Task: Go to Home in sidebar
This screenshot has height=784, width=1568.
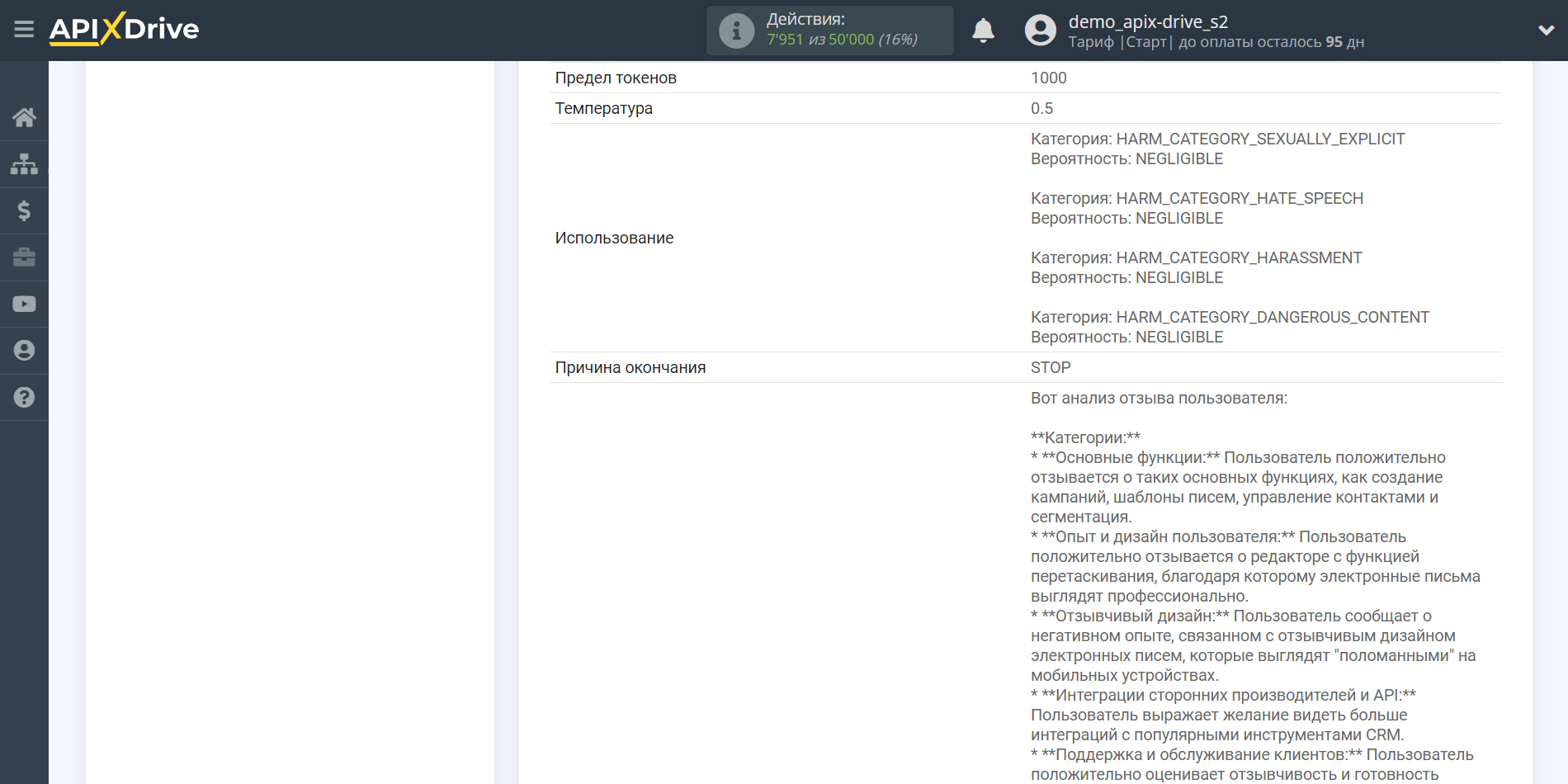Action: pos(24,117)
